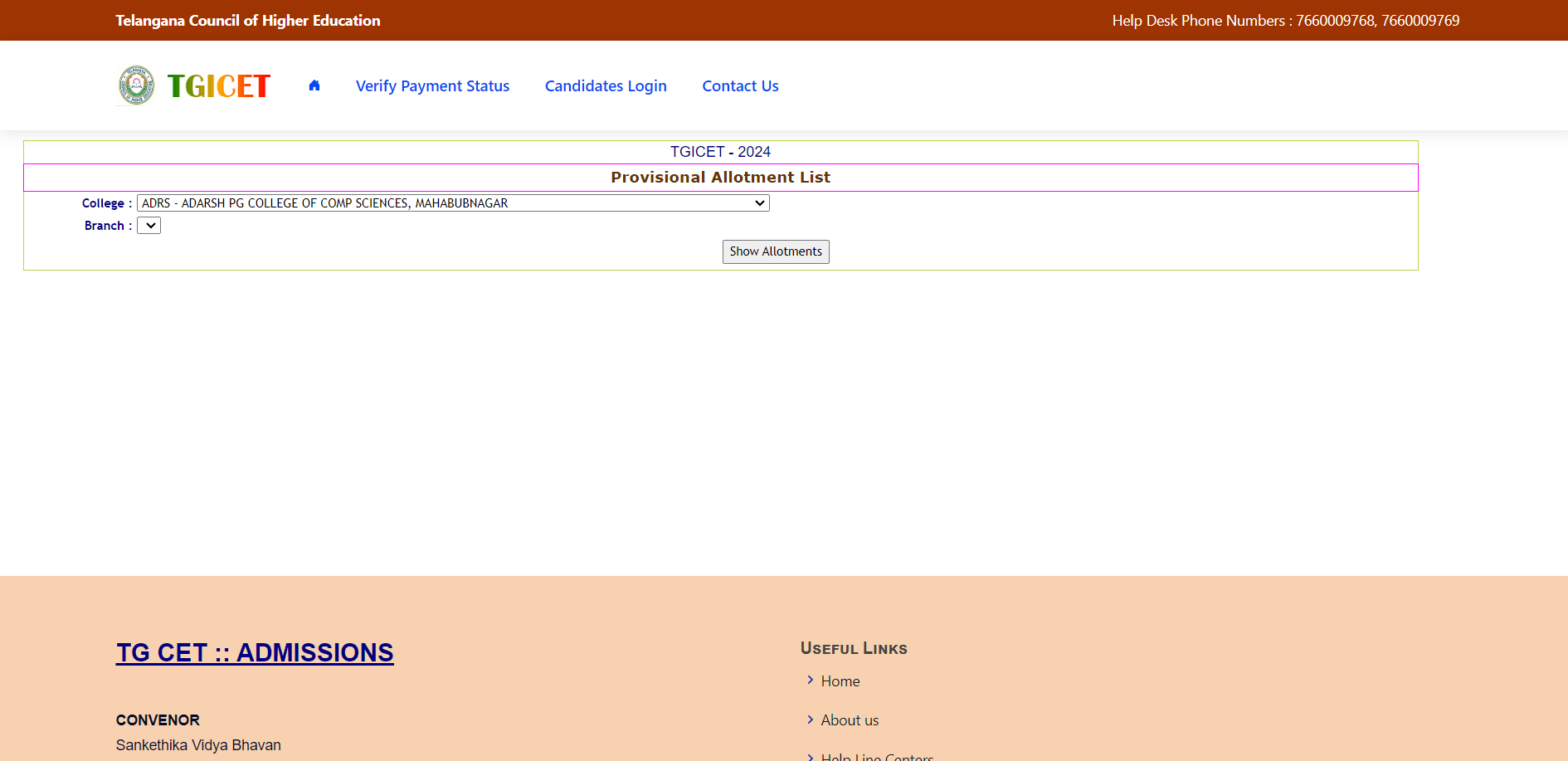Screen dimensions: 1568x761
Task: Click the College label
Action: [x=107, y=203]
